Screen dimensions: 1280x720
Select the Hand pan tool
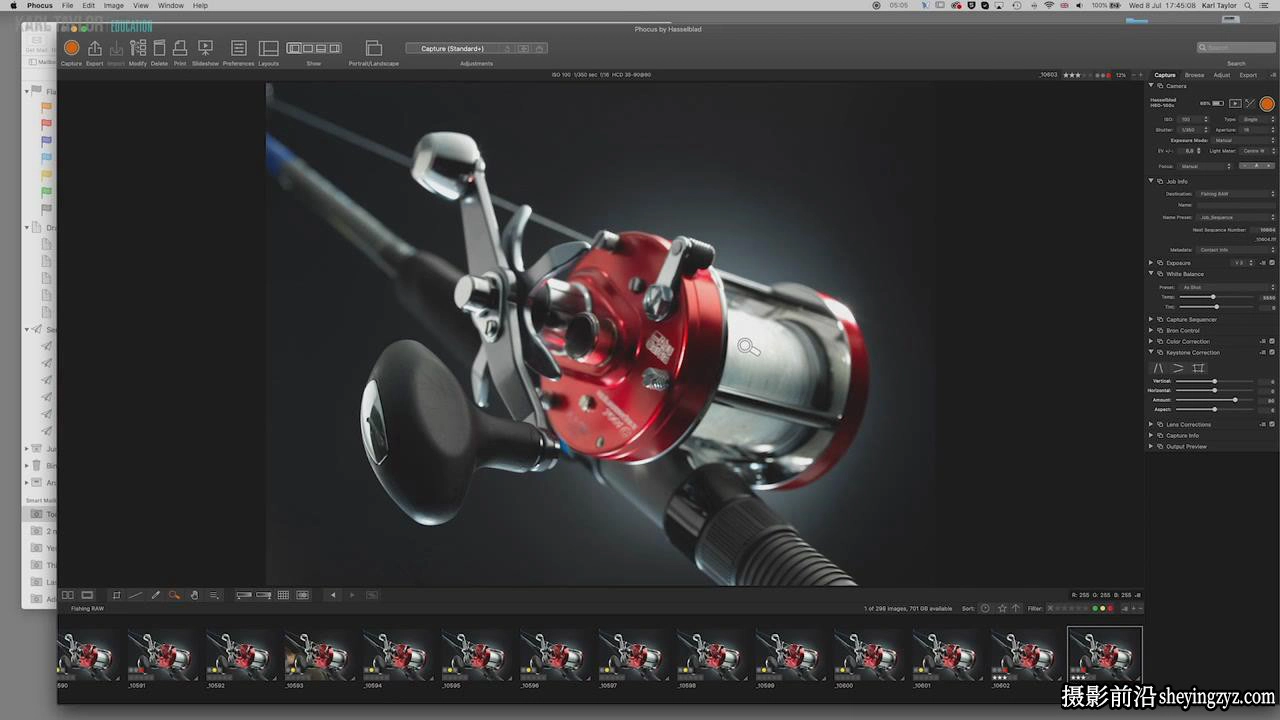(194, 595)
